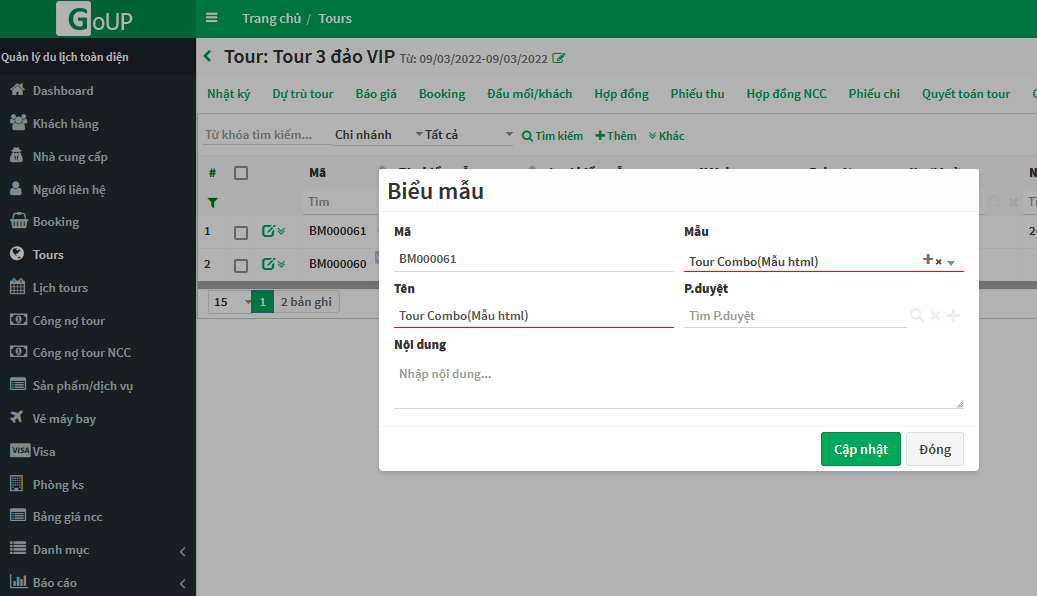1037x596 pixels.
Task: Open Vé máy bay from the sidebar
Action: tap(64, 418)
